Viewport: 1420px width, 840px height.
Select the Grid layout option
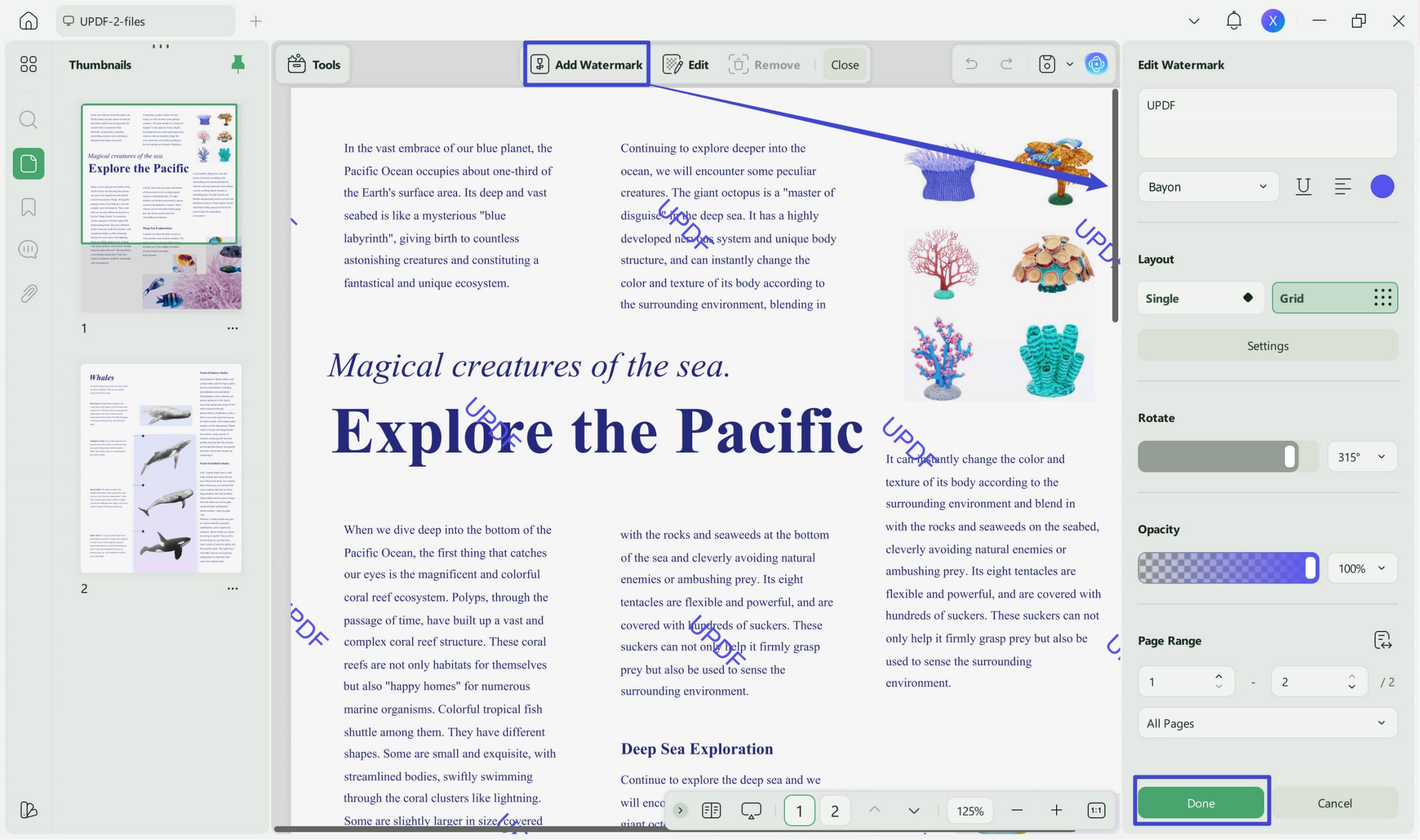[1335, 298]
